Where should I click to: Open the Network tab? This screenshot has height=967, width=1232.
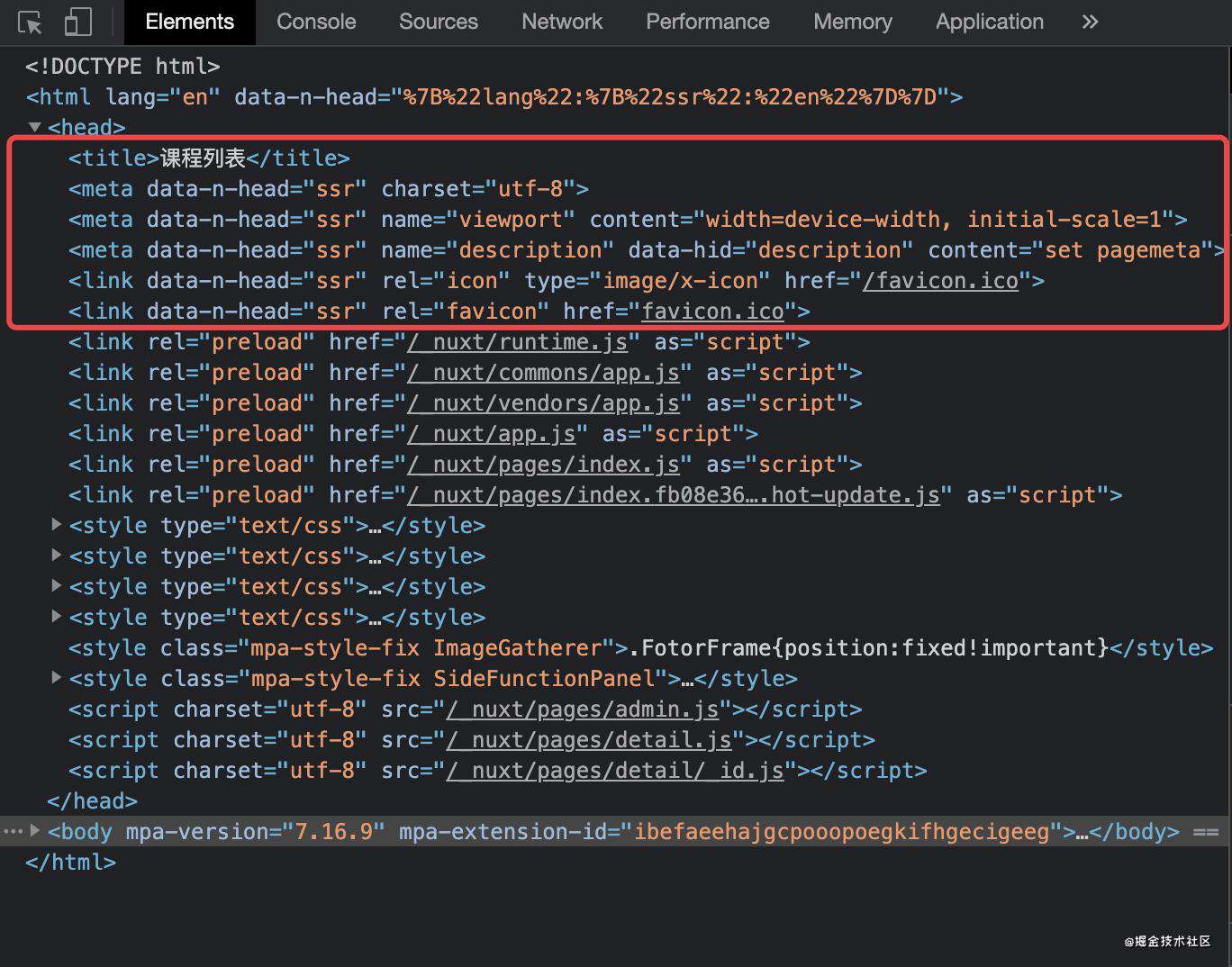click(x=562, y=22)
